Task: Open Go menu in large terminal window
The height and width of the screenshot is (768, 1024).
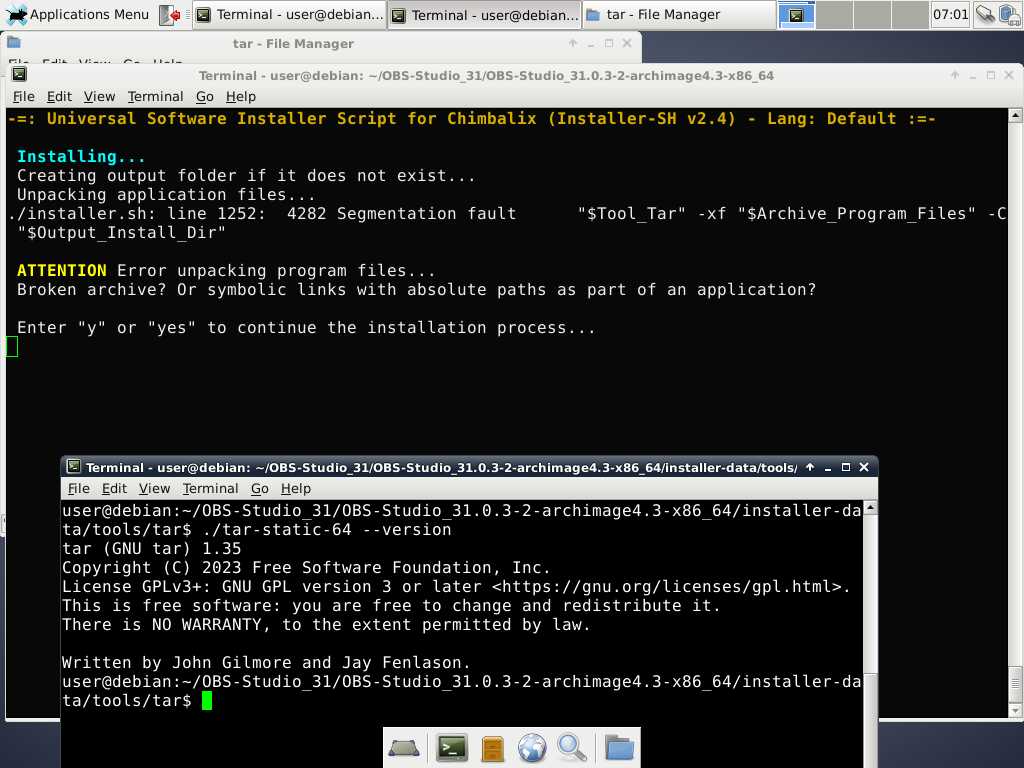Action: (205, 97)
